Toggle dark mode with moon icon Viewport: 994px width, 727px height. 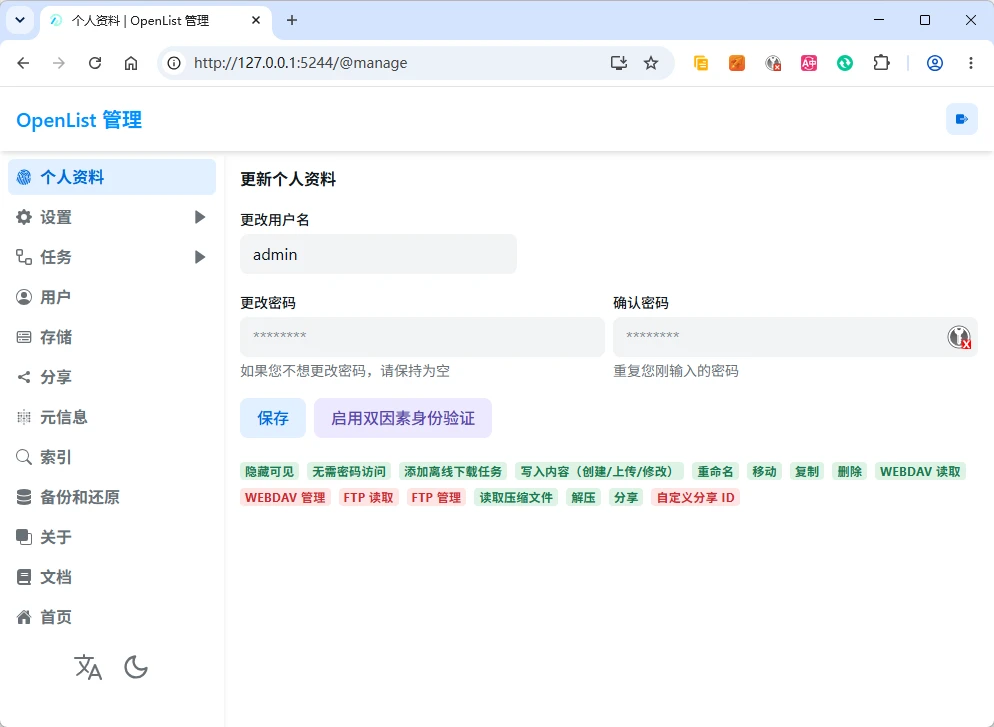136,667
